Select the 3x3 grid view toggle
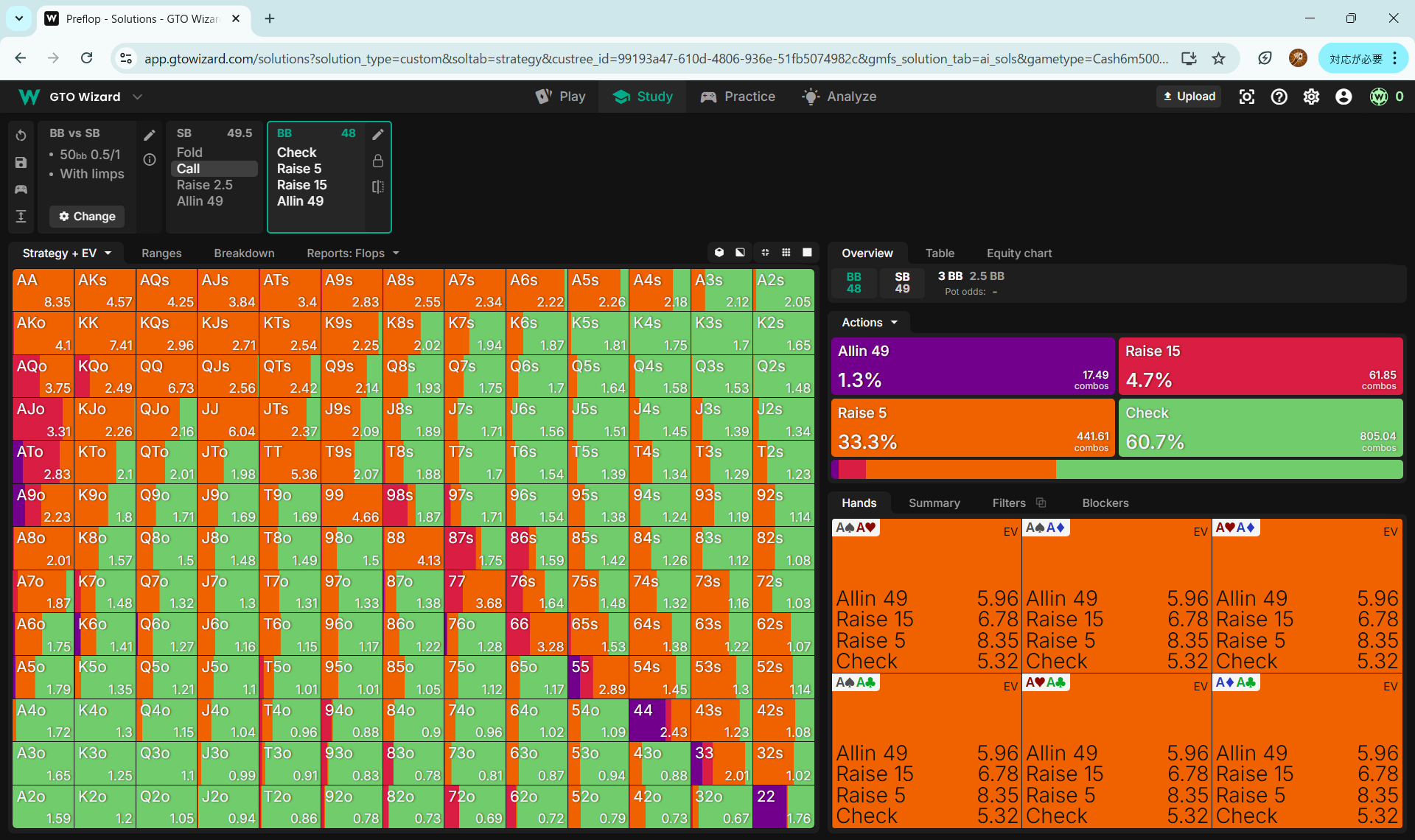 pos(786,253)
